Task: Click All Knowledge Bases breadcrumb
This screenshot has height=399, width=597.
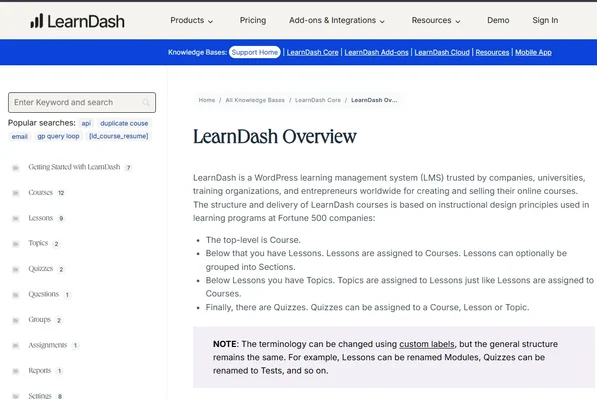Action: tap(255, 100)
